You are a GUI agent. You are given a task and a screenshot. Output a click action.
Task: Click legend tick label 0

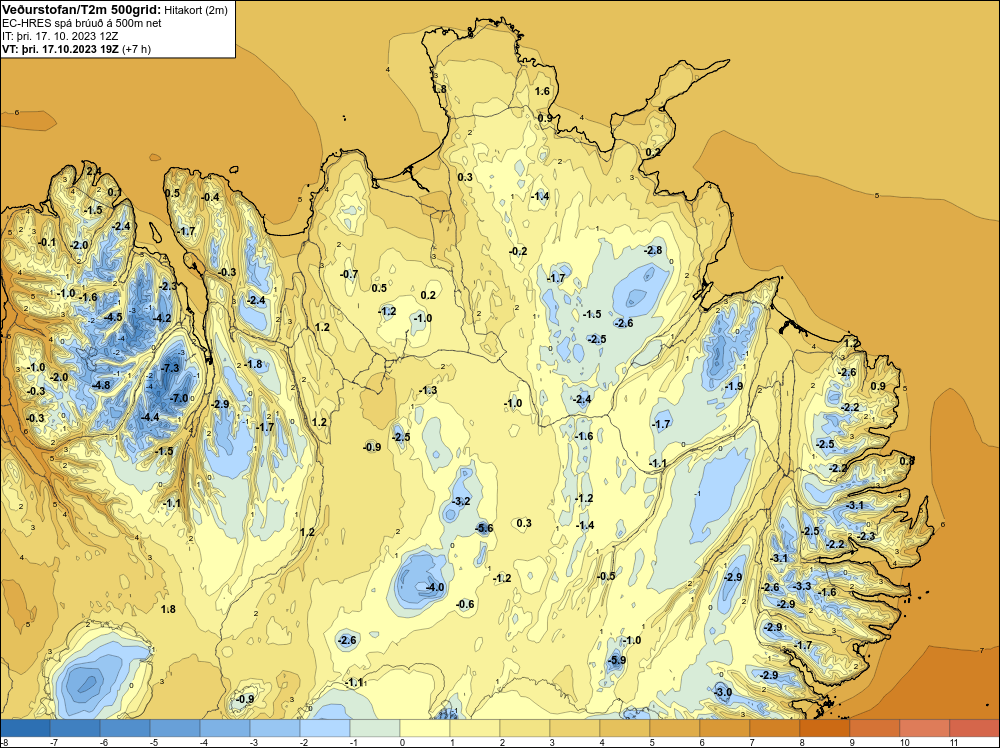[402, 742]
